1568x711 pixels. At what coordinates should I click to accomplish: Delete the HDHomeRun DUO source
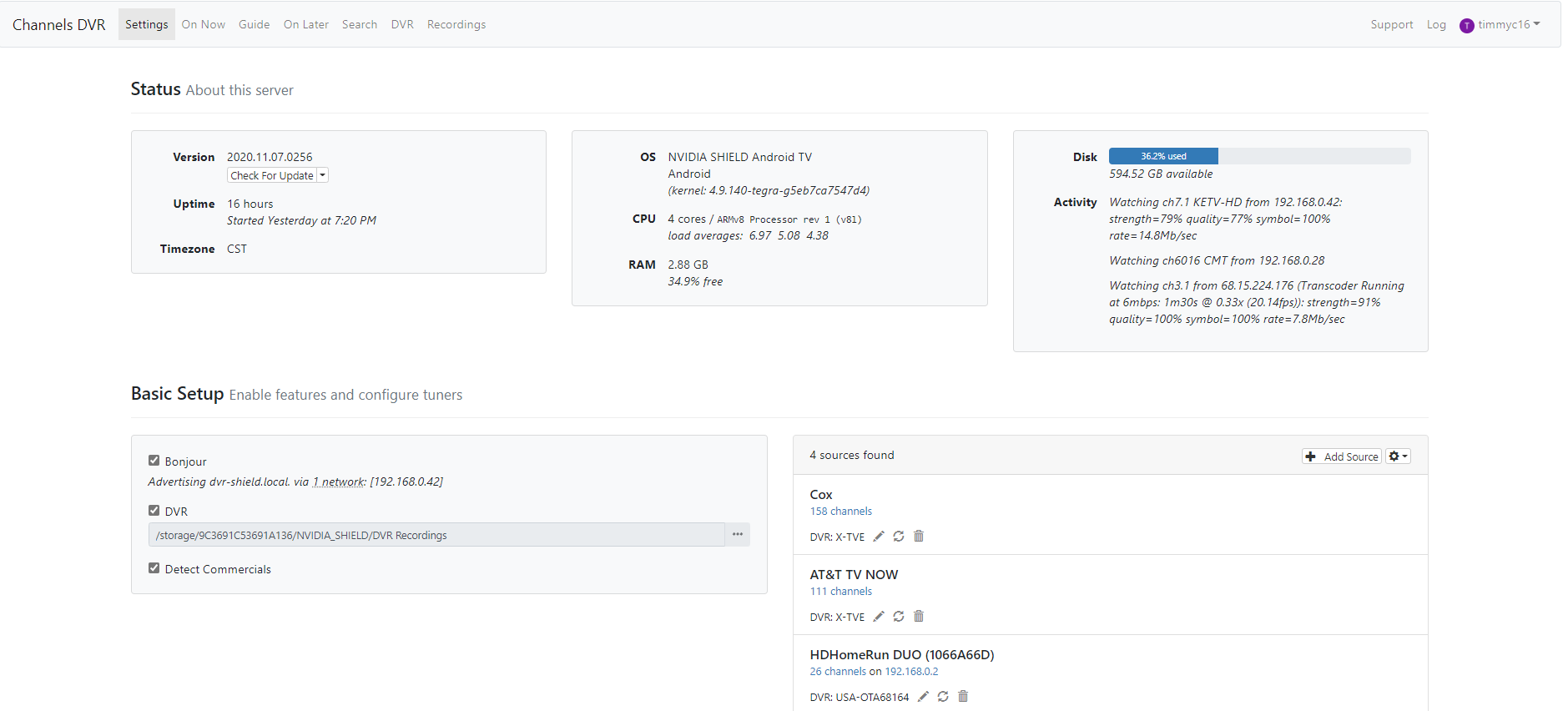(962, 697)
